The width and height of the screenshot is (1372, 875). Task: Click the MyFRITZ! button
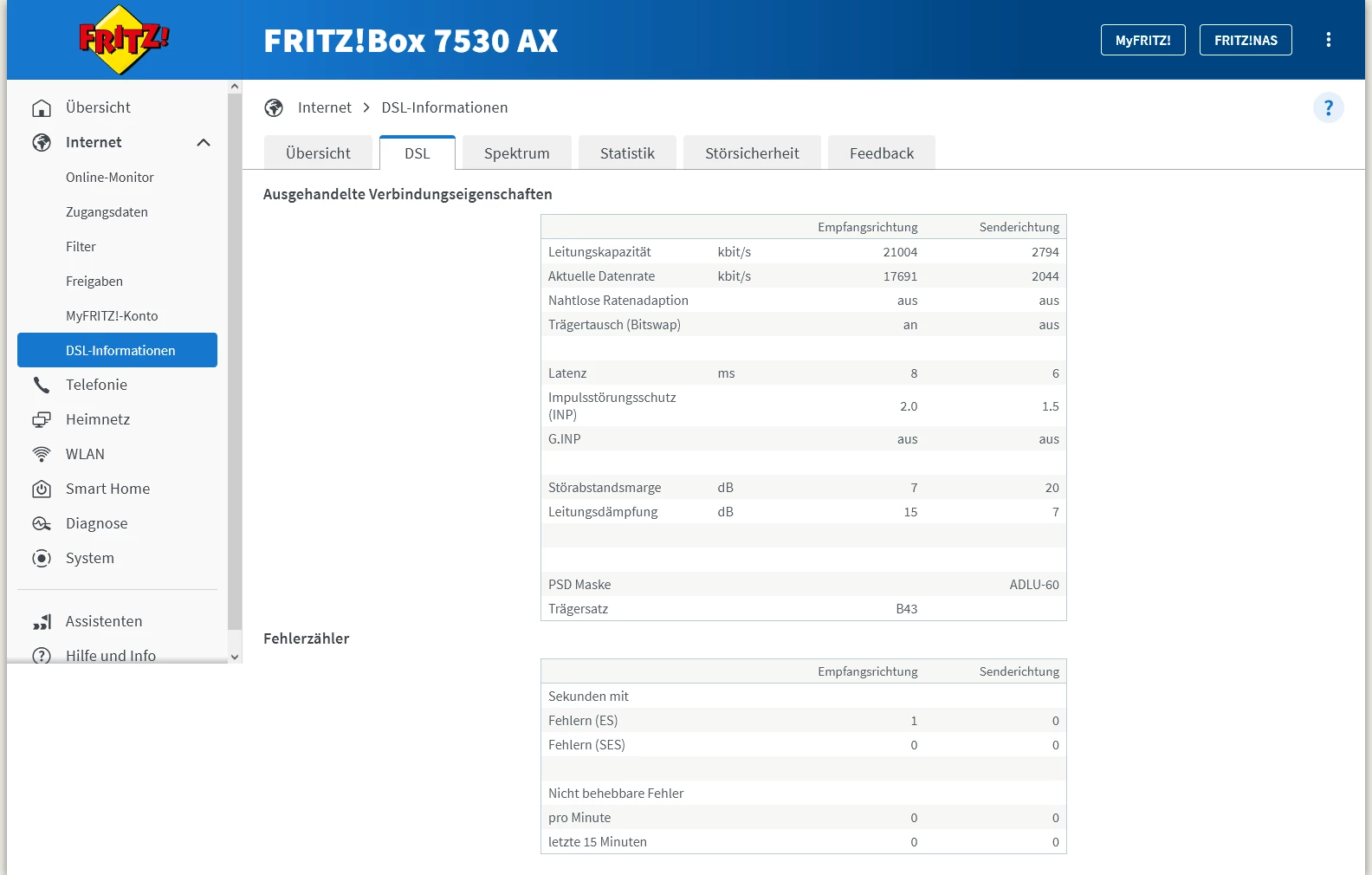[1143, 40]
